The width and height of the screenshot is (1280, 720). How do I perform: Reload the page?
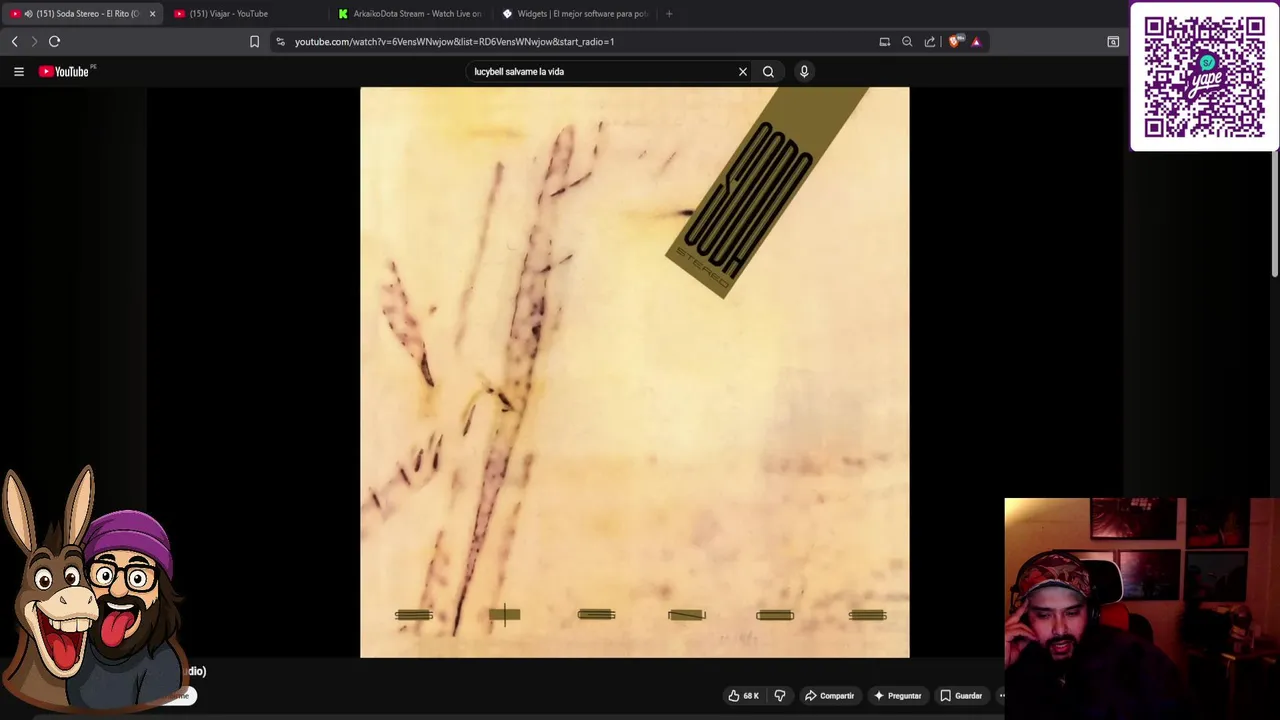tap(55, 41)
